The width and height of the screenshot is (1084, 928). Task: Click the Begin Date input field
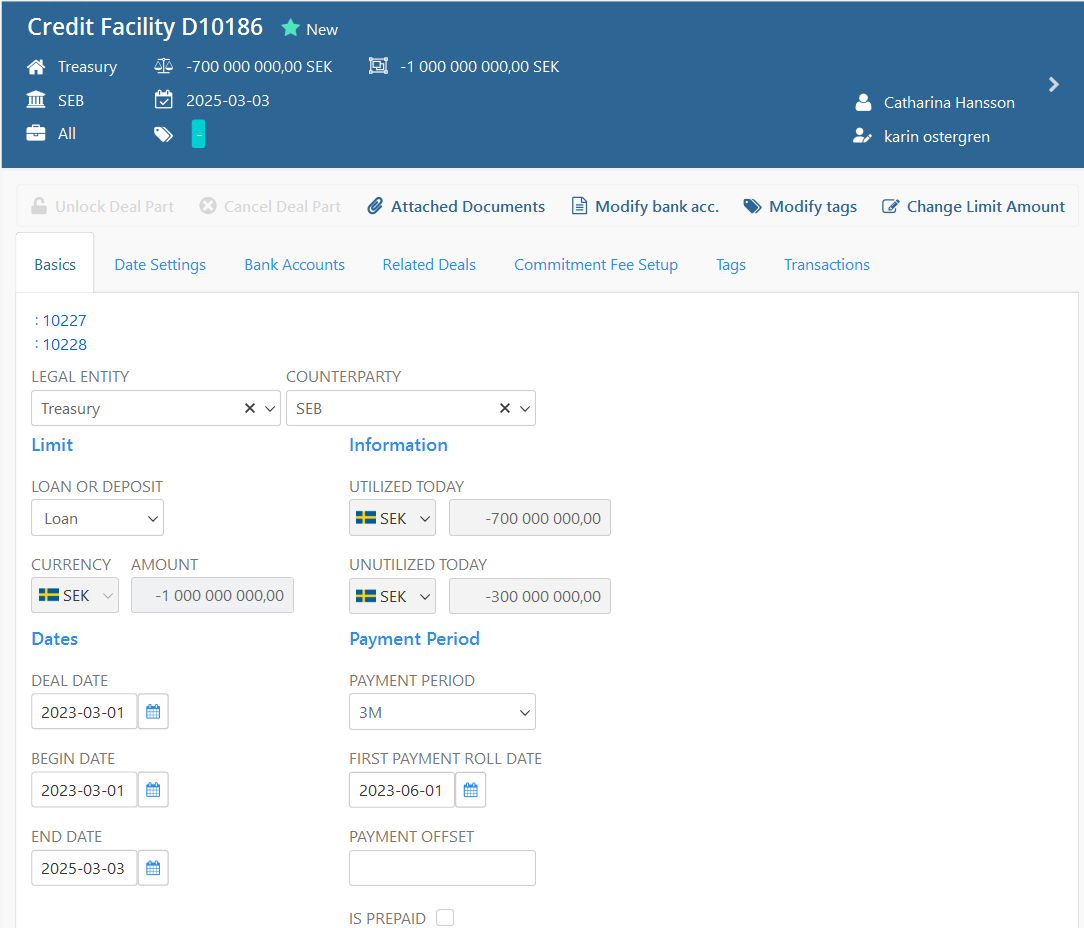[x=84, y=790]
